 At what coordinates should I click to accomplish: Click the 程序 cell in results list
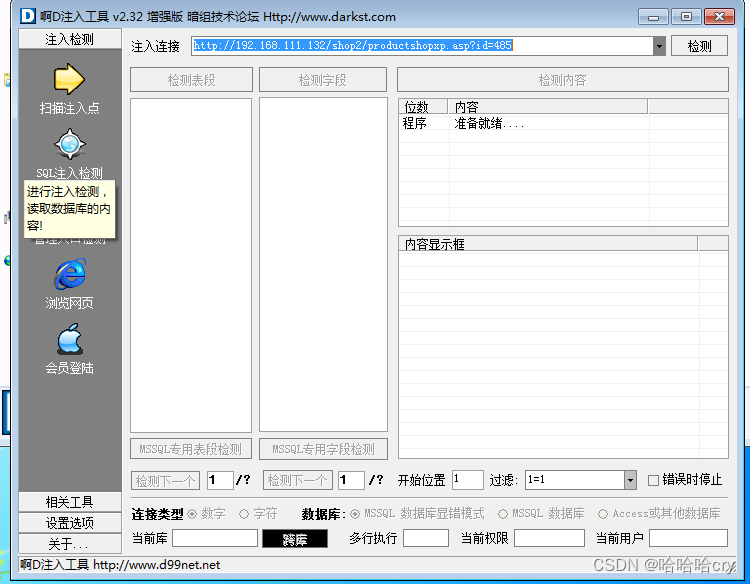tap(414, 123)
